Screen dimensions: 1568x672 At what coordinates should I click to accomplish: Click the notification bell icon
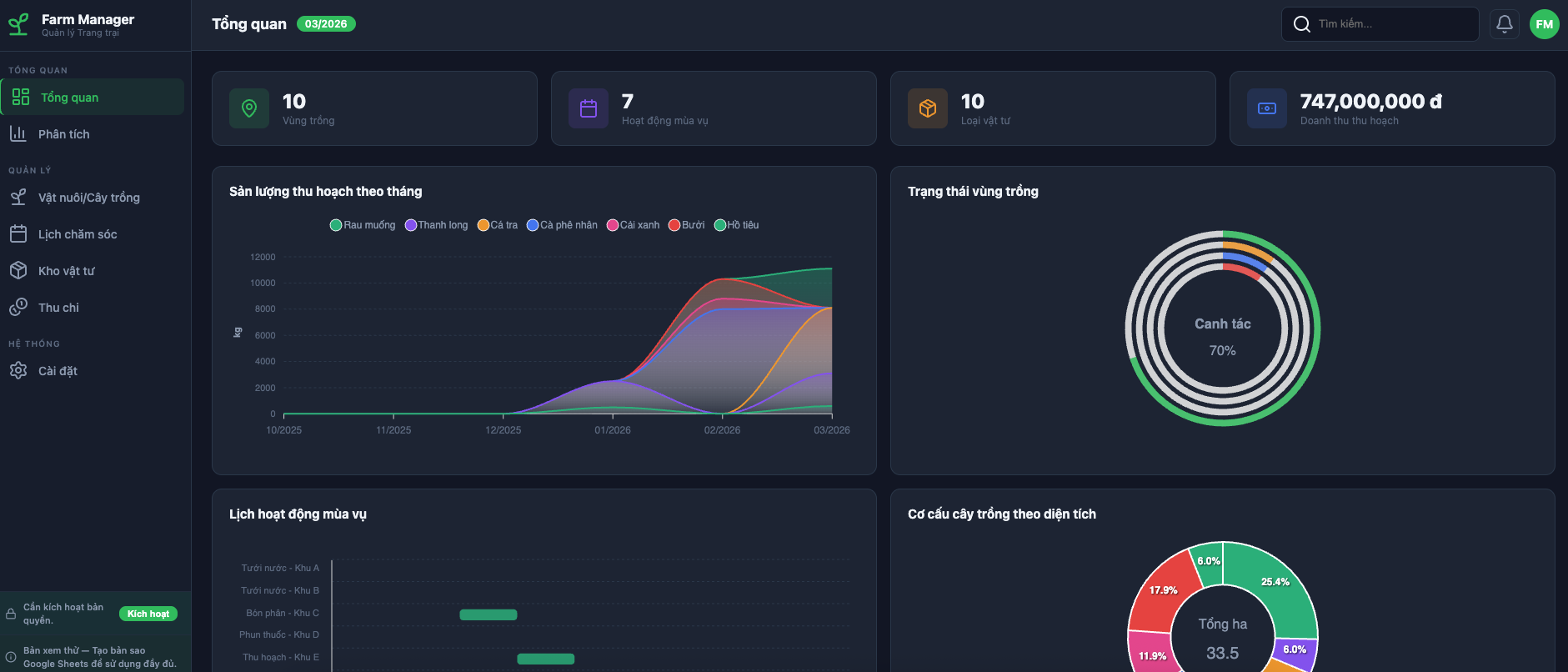coord(1504,24)
